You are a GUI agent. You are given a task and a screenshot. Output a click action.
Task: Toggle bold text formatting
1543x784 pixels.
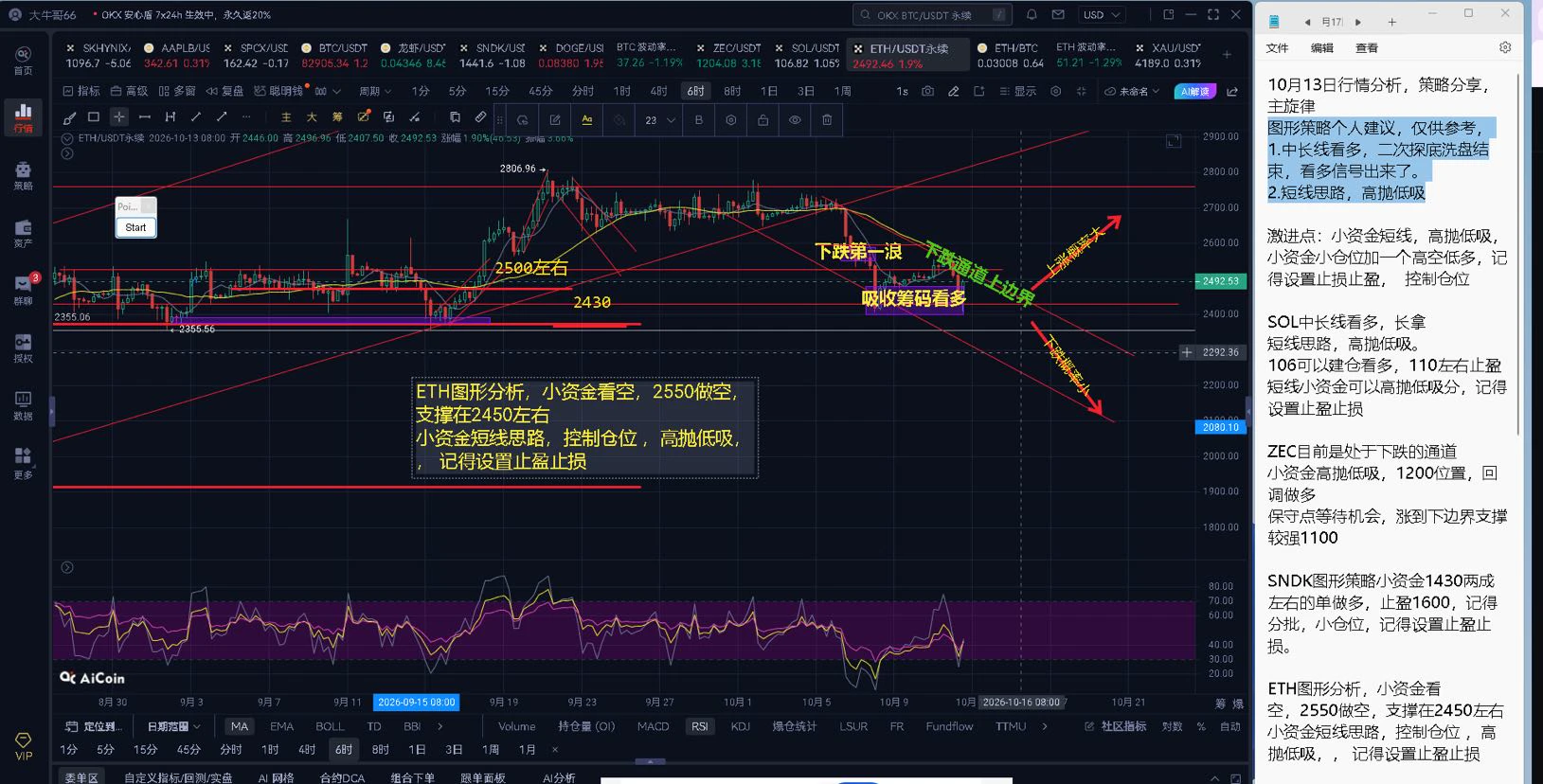pos(699,120)
